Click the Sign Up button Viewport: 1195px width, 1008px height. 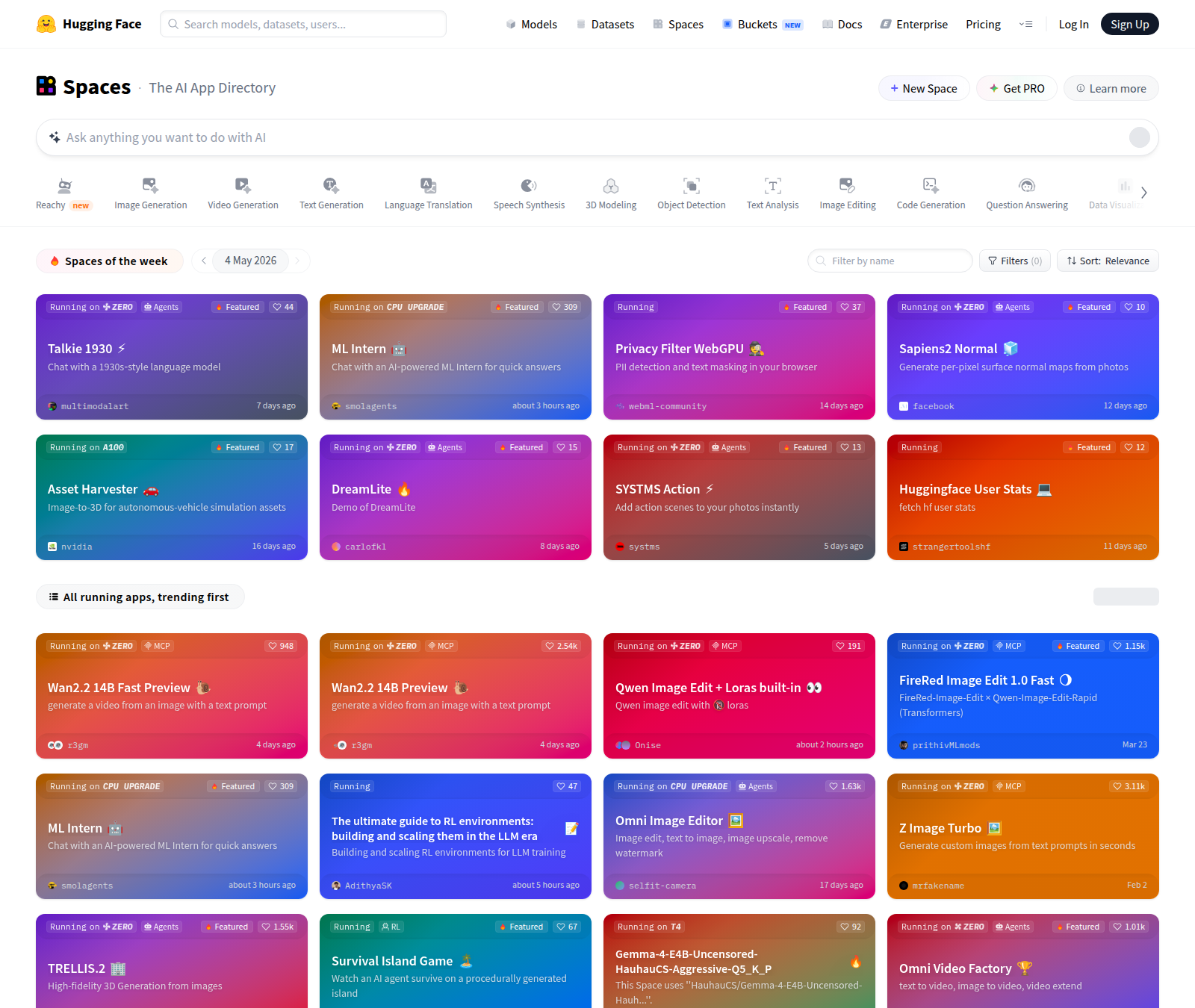(1129, 24)
